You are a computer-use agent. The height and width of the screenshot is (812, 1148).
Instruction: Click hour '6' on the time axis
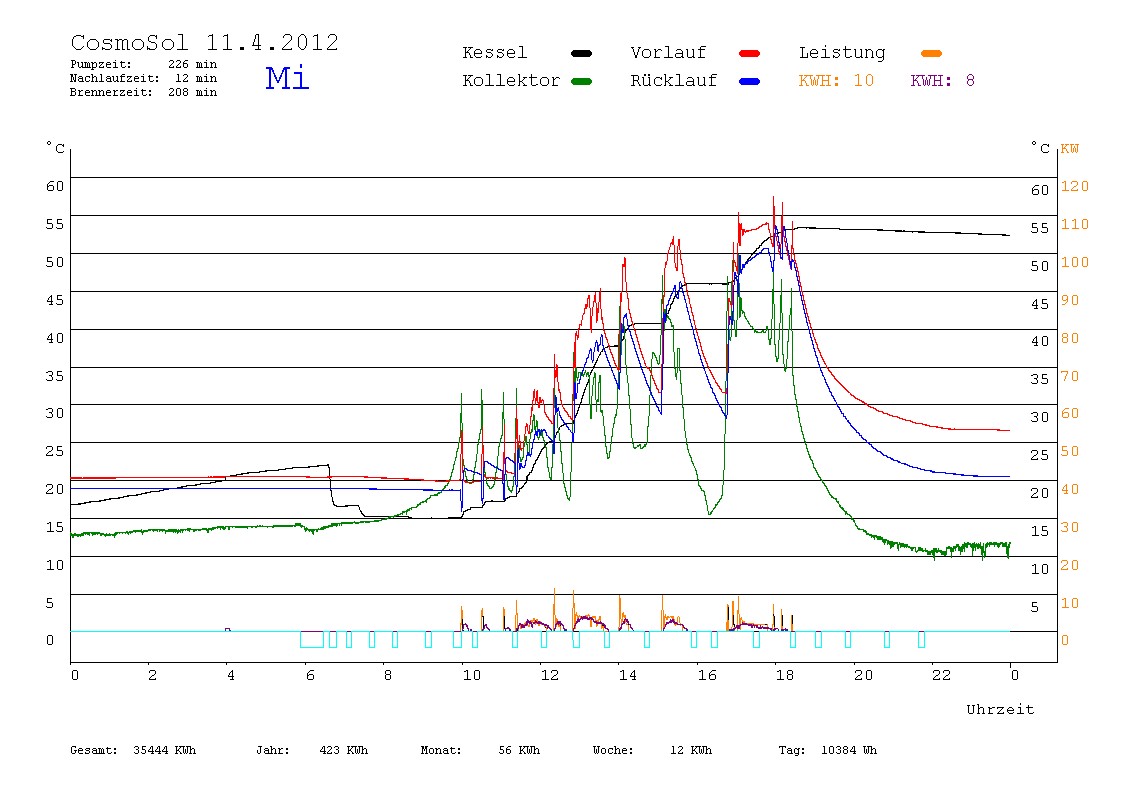310,675
